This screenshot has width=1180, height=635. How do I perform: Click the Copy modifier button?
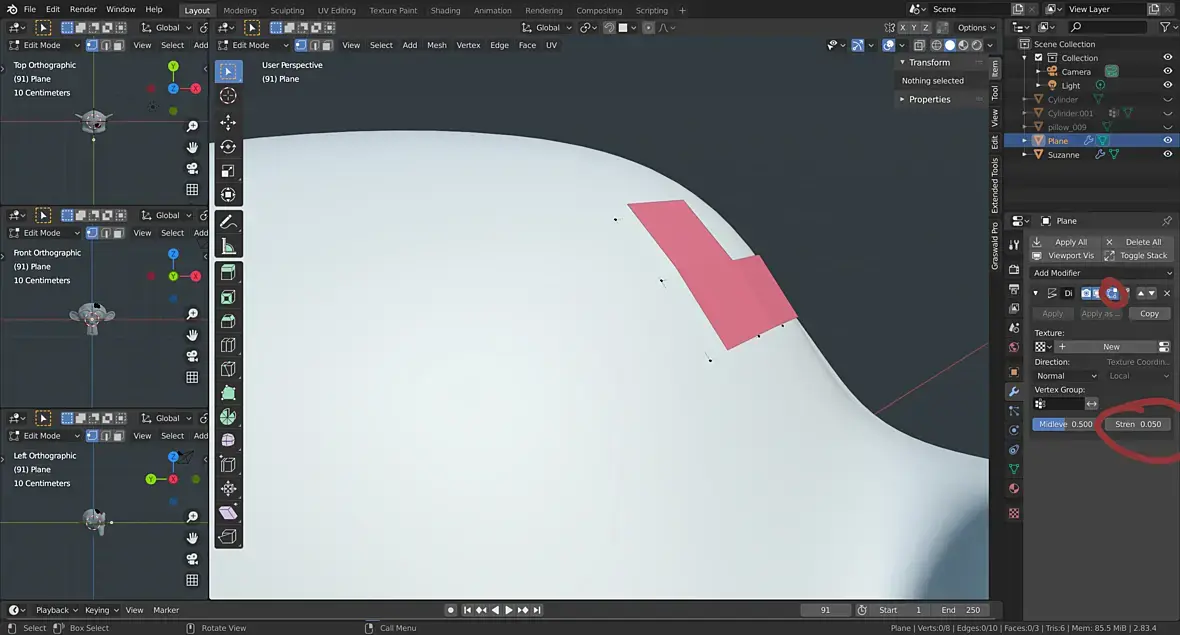coord(1149,314)
